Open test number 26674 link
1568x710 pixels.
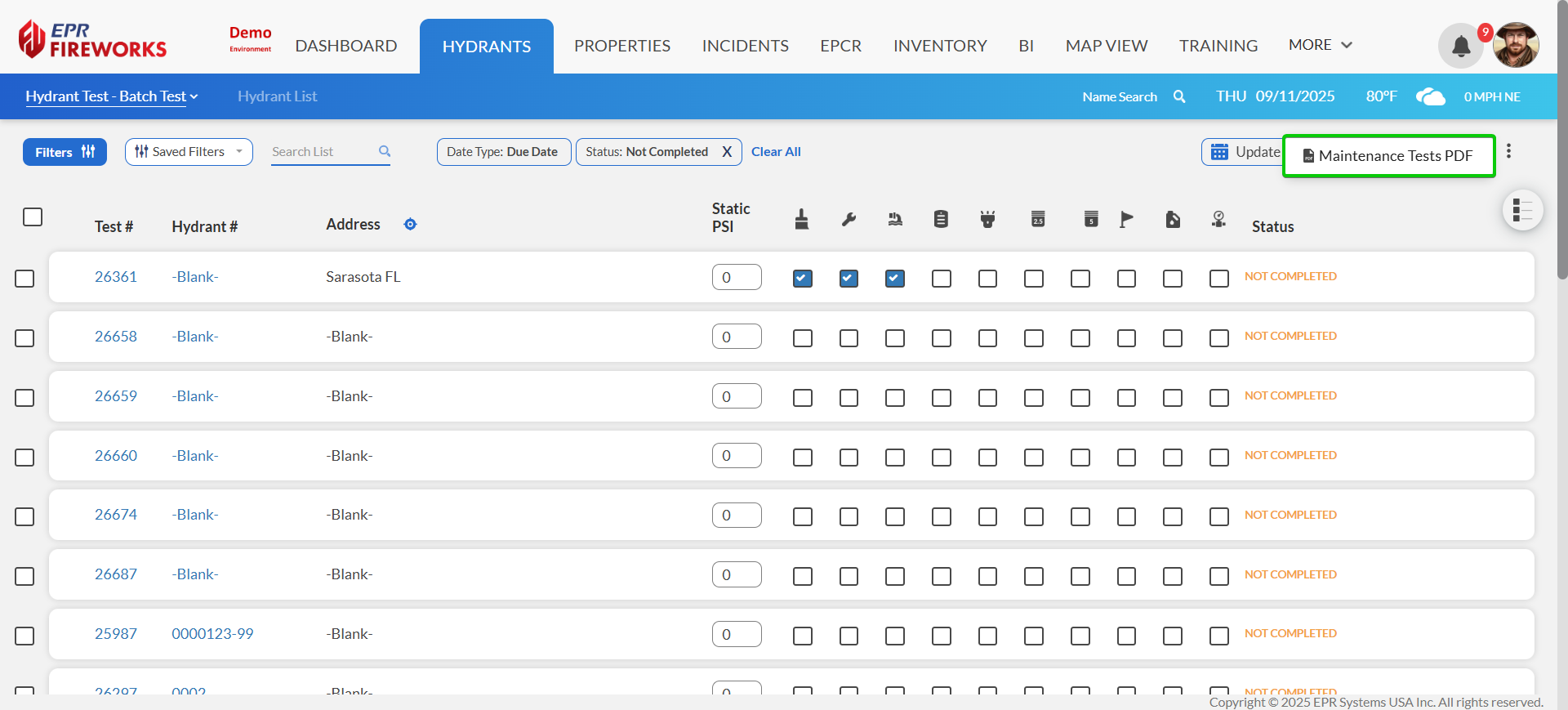pos(116,515)
